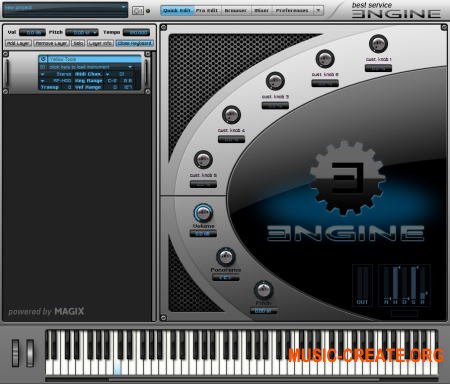Click the Add Layer button
This screenshot has height=384, width=450.
click(x=18, y=43)
